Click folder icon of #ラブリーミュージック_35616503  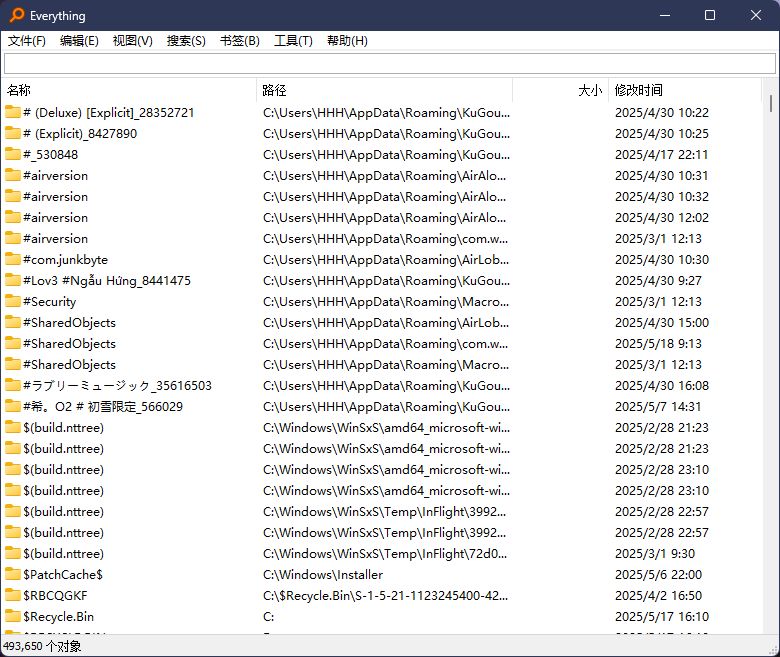(x=12, y=385)
